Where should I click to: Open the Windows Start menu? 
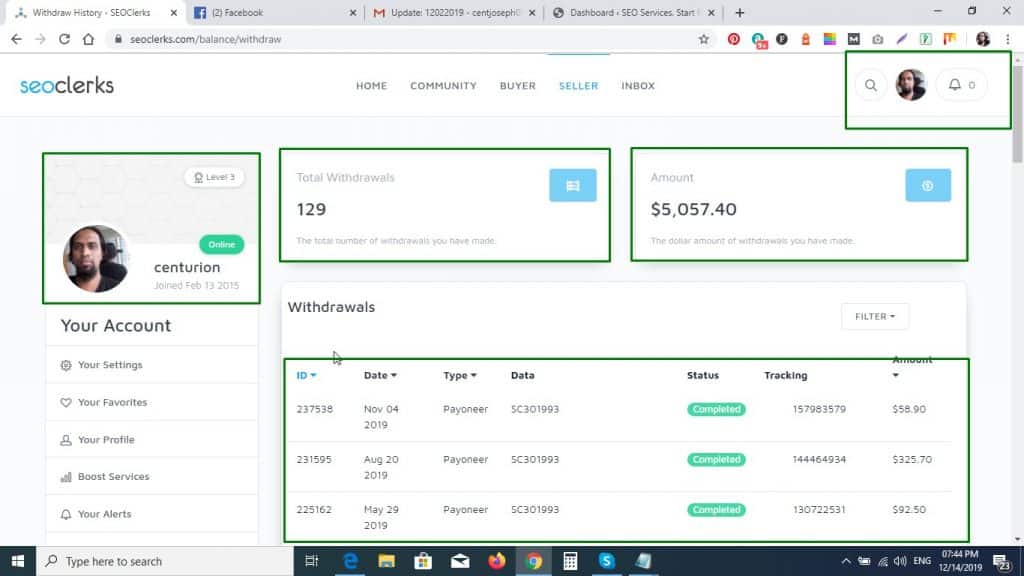click(18, 561)
